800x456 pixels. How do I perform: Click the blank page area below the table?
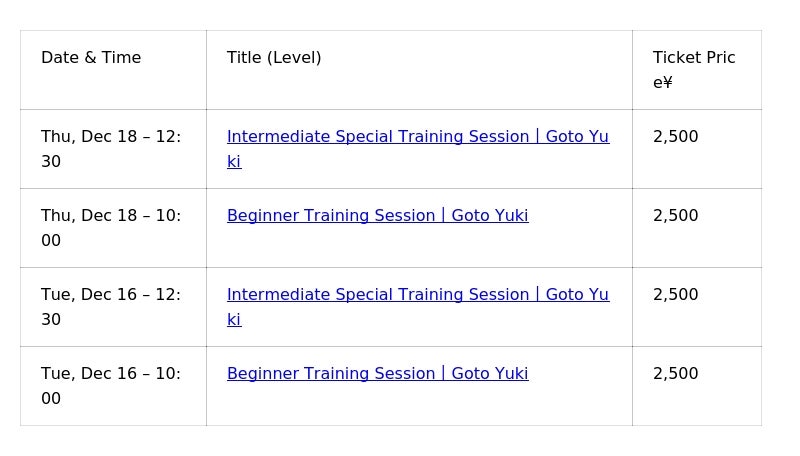click(x=400, y=442)
